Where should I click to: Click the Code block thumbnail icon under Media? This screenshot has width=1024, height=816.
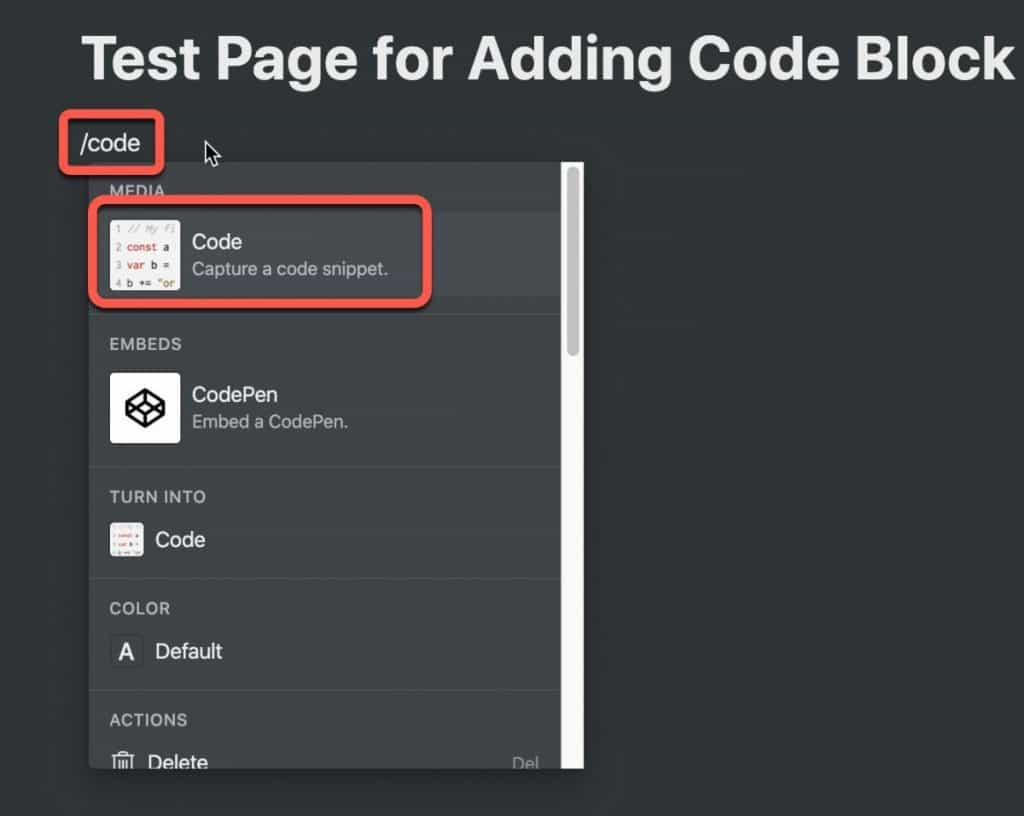point(145,255)
